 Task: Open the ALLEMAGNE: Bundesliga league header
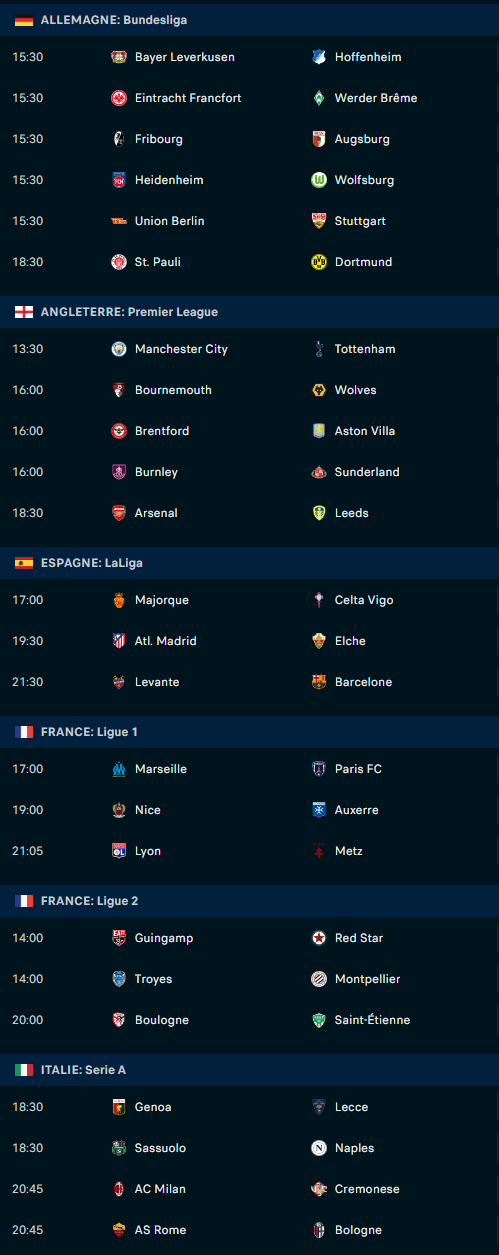click(x=250, y=20)
